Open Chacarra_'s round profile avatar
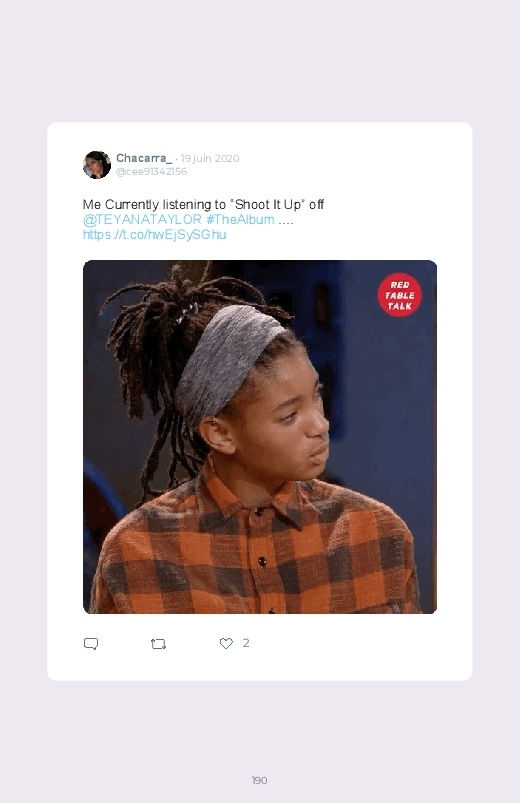Screen dimensions: 520x803 (97, 165)
